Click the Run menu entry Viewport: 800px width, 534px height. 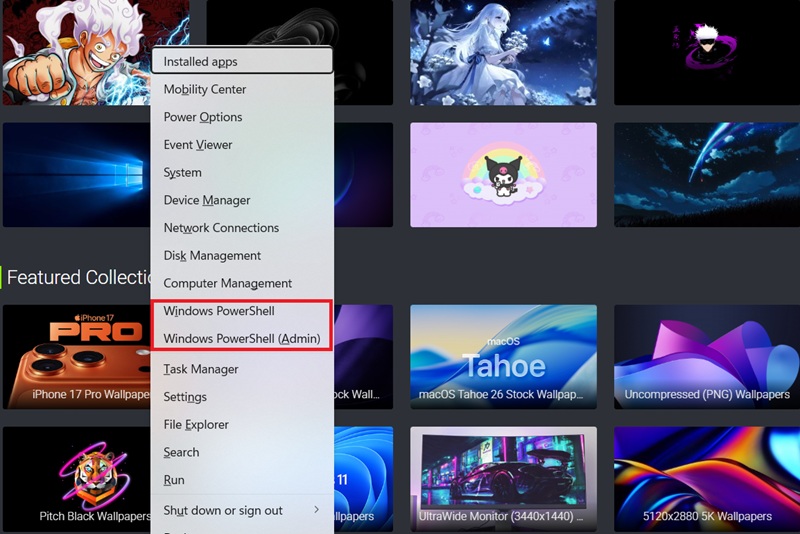tap(174, 480)
